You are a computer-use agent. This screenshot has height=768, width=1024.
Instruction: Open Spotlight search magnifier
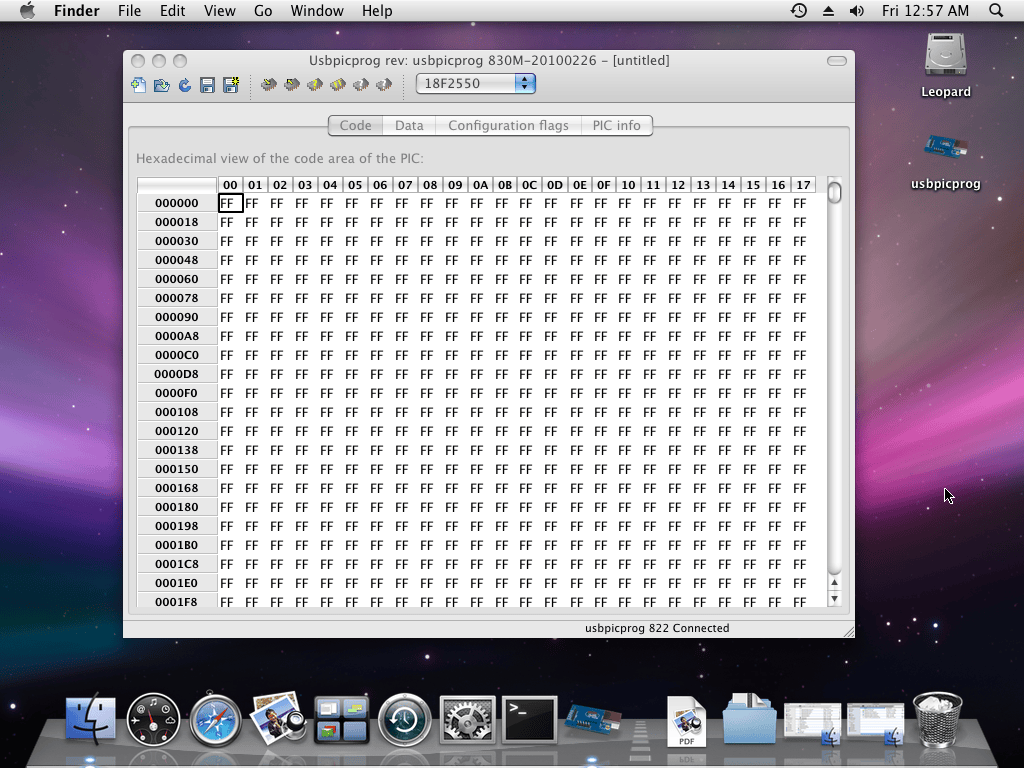996,10
